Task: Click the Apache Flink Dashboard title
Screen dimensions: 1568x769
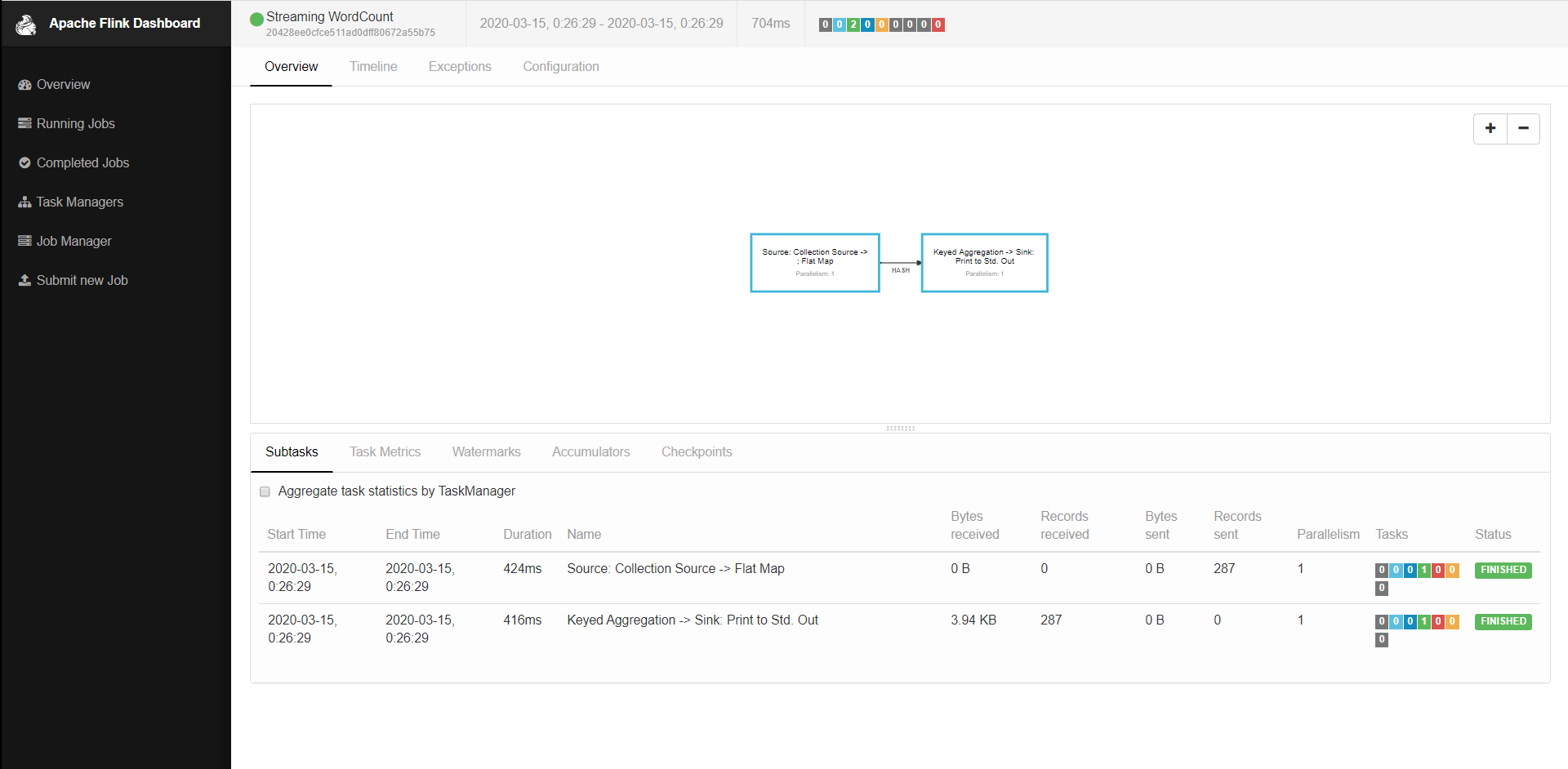Action: pos(124,24)
